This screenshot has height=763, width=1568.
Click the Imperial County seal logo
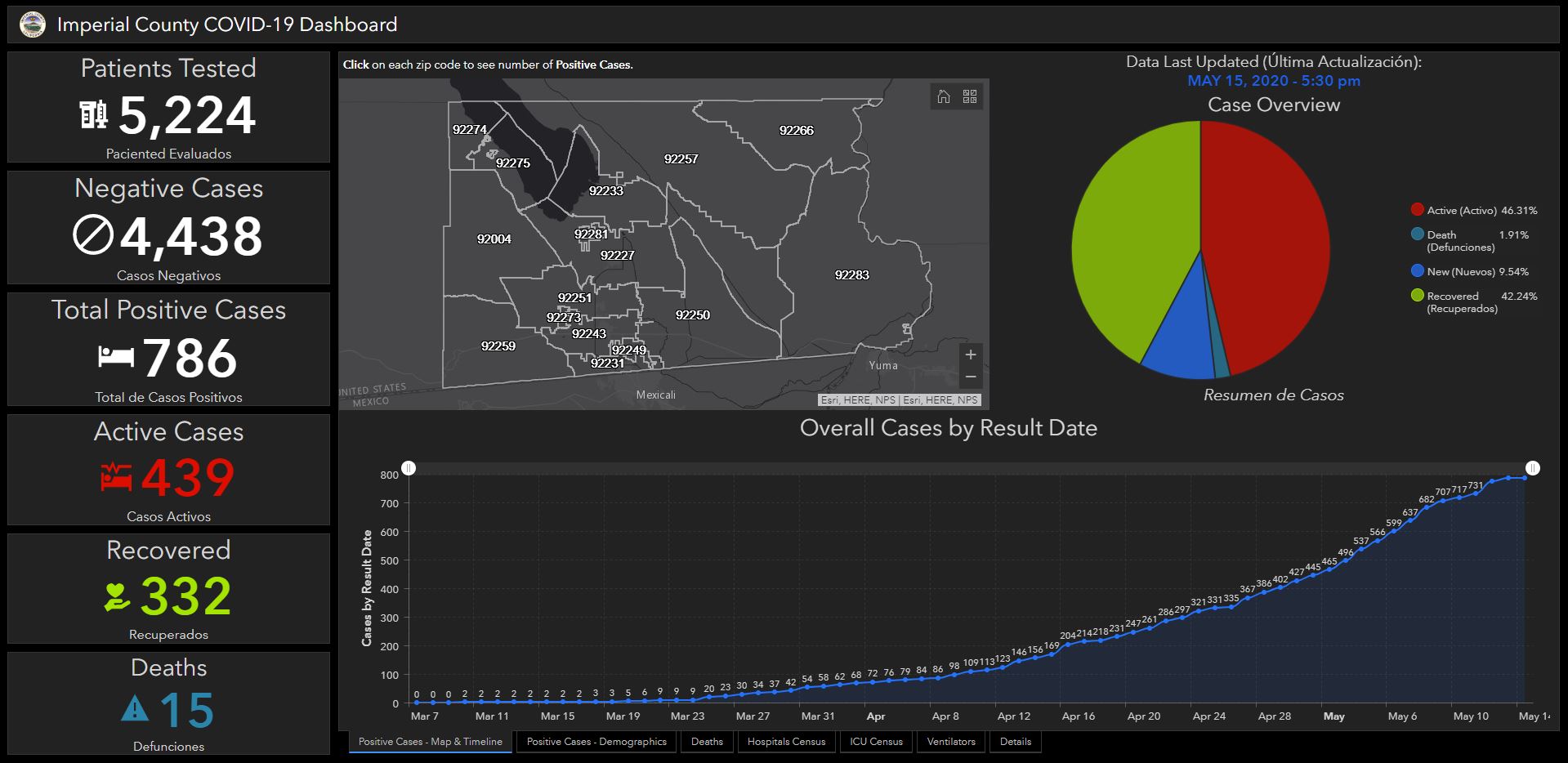coord(33,25)
